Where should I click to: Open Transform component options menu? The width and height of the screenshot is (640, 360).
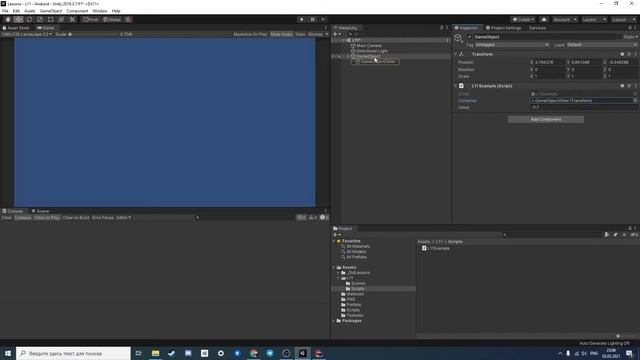click(635, 54)
